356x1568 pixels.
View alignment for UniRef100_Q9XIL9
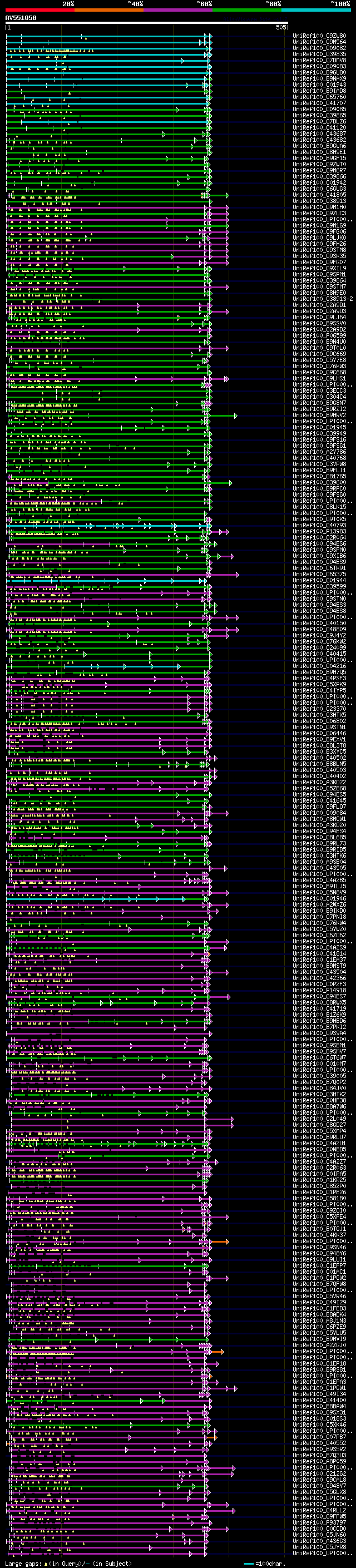319,268
